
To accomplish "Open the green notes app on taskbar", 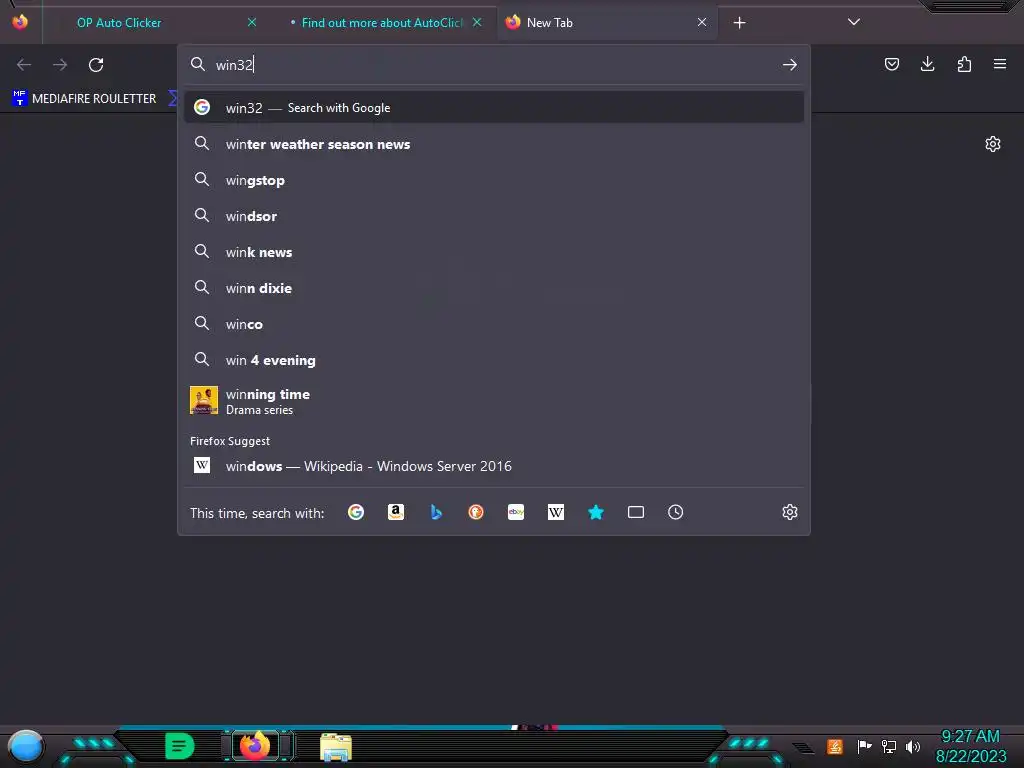I will point(180,746).
